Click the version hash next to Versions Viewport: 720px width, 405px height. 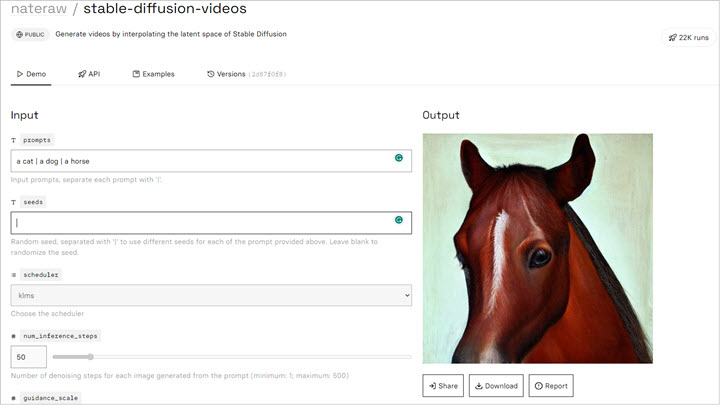(268, 74)
